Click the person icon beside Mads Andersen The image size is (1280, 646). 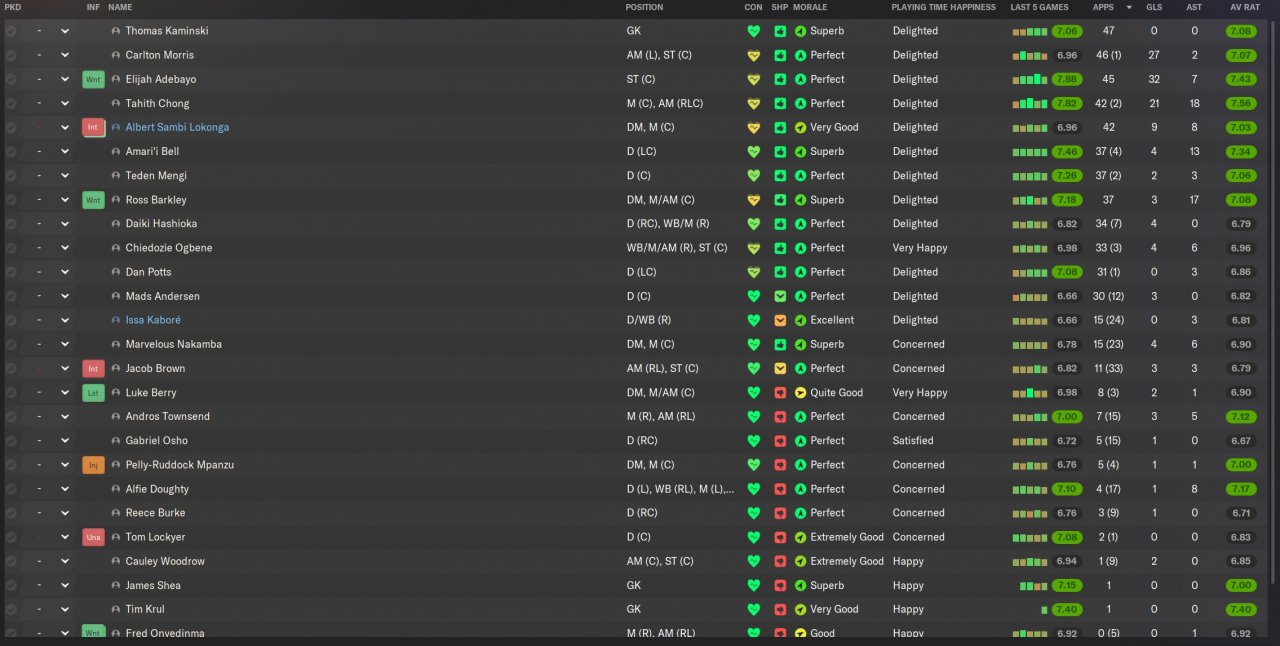click(116, 296)
